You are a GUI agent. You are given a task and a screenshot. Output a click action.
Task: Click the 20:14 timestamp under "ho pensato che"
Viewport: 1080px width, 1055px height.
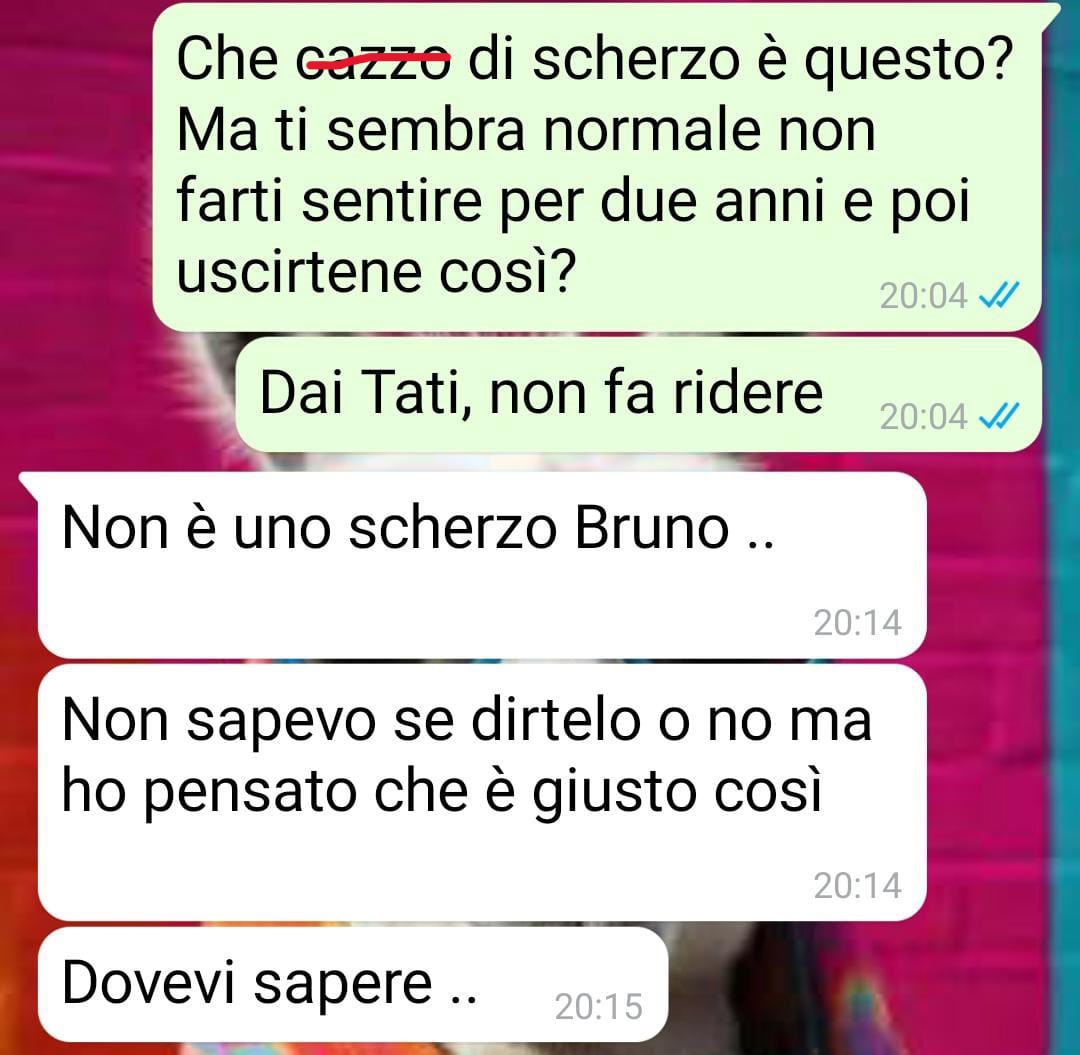click(x=858, y=886)
